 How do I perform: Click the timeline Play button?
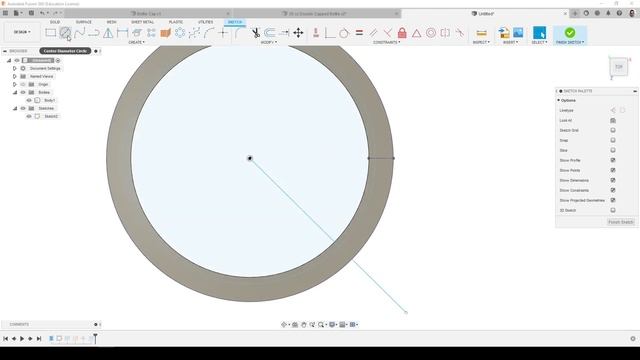(22, 338)
